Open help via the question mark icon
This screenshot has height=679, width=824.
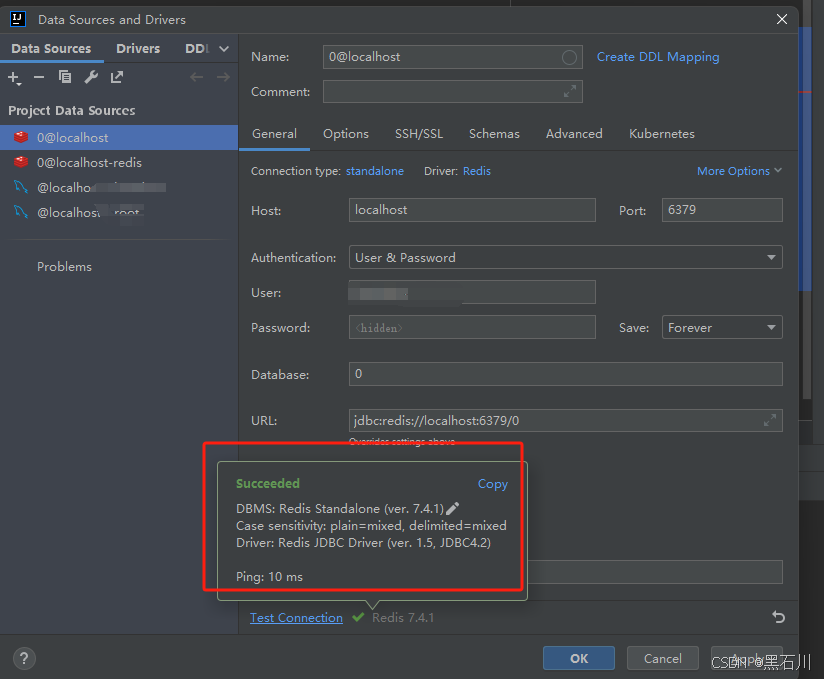pos(23,658)
